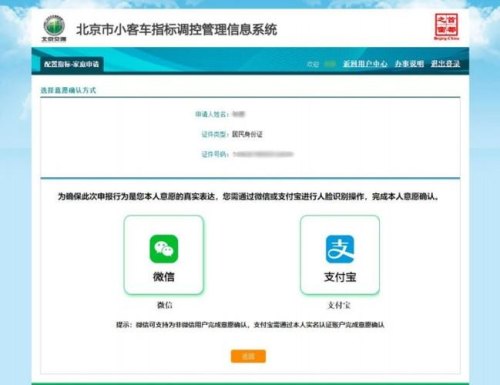
Task: Open the 配置指标-家庭申请 tab
Action: 71,64
